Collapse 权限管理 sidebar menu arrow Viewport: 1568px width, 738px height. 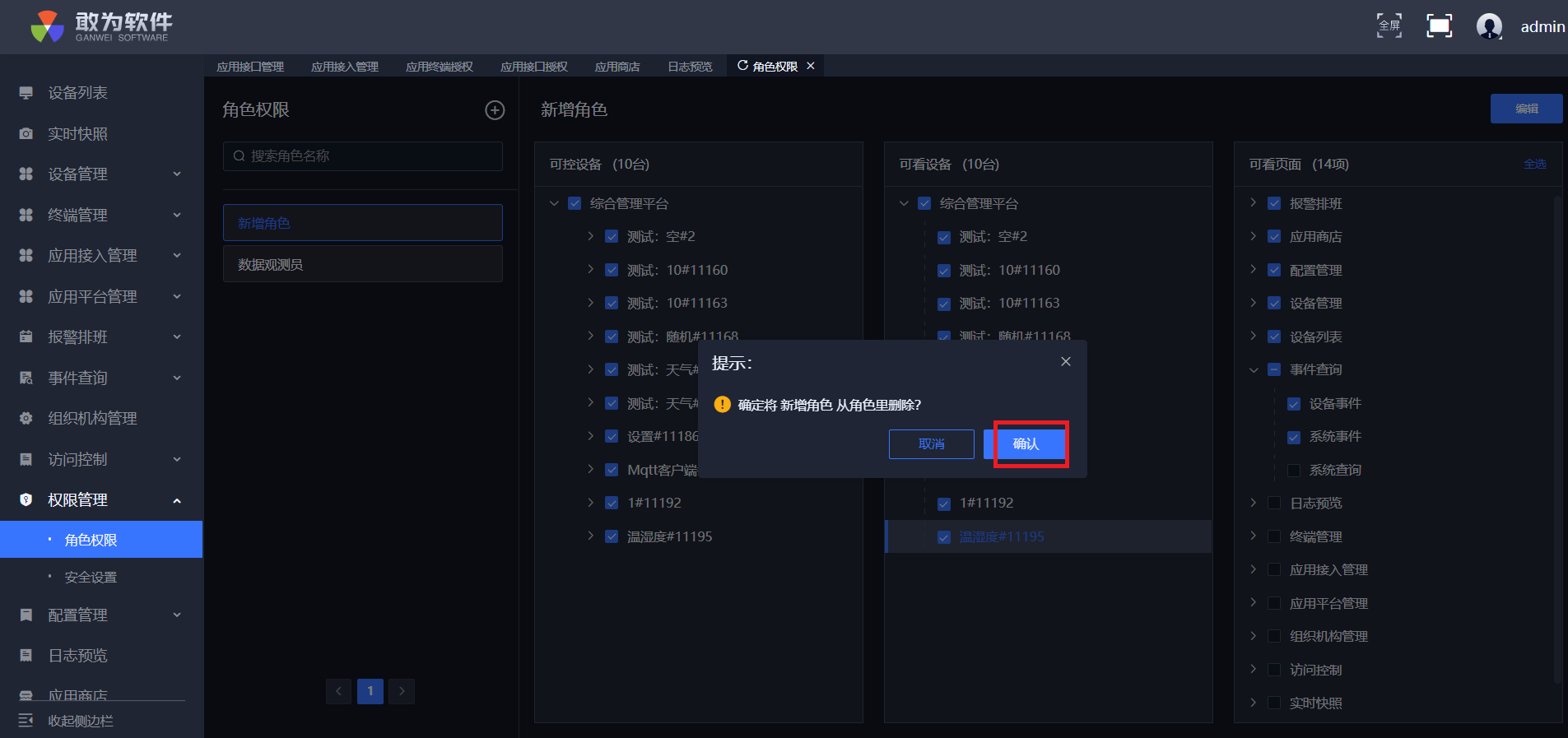click(177, 500)
